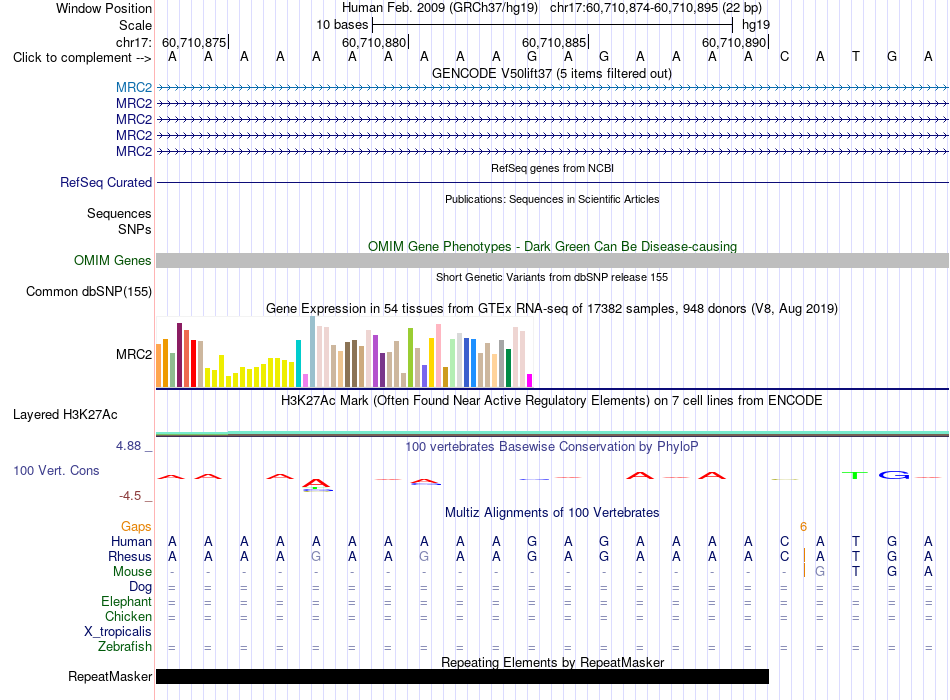Click the Chicken alignment row label
Screen dimensions: 950x700
(128, 616)
